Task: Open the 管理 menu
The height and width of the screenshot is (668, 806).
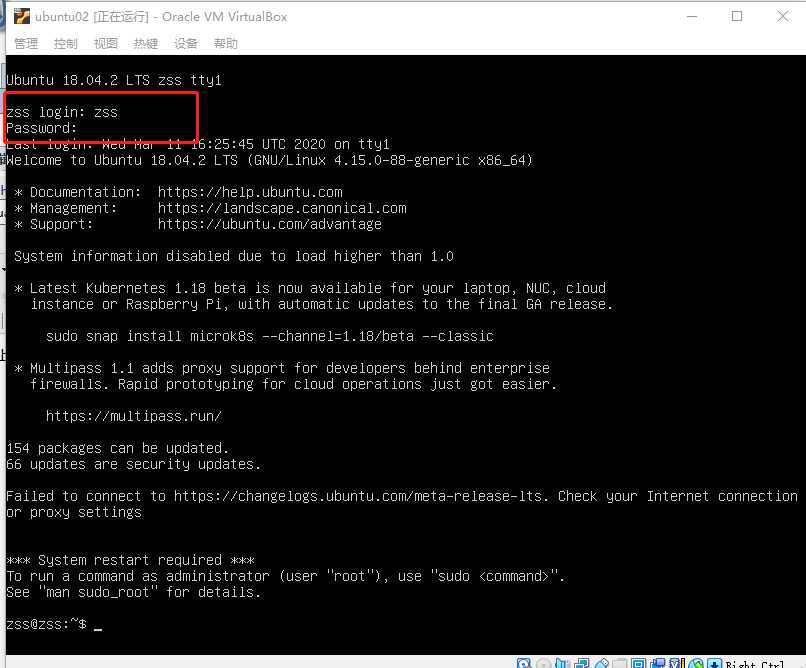Action: [26, 44]
